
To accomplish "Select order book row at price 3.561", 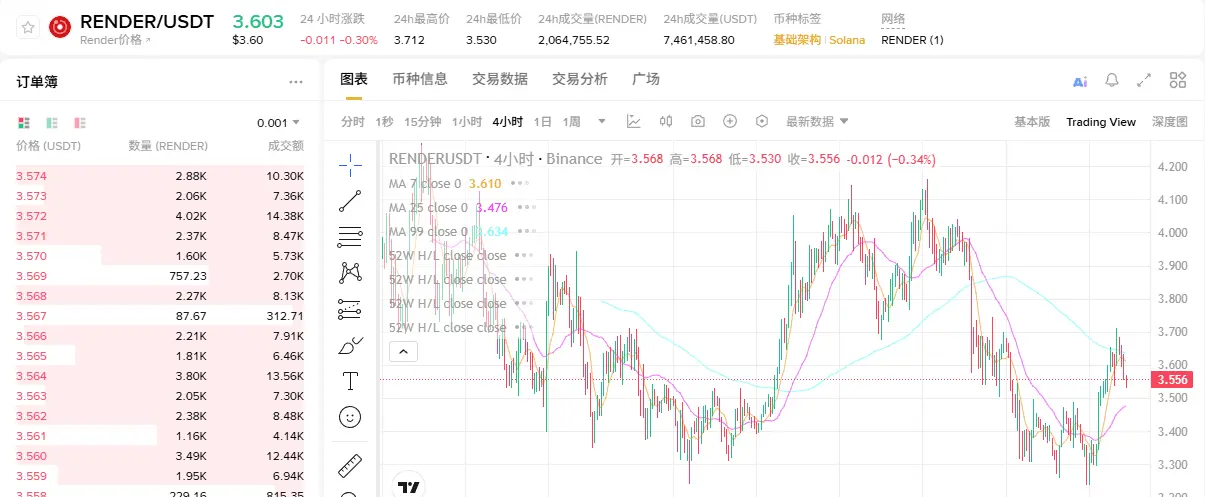I will (160, 436).
